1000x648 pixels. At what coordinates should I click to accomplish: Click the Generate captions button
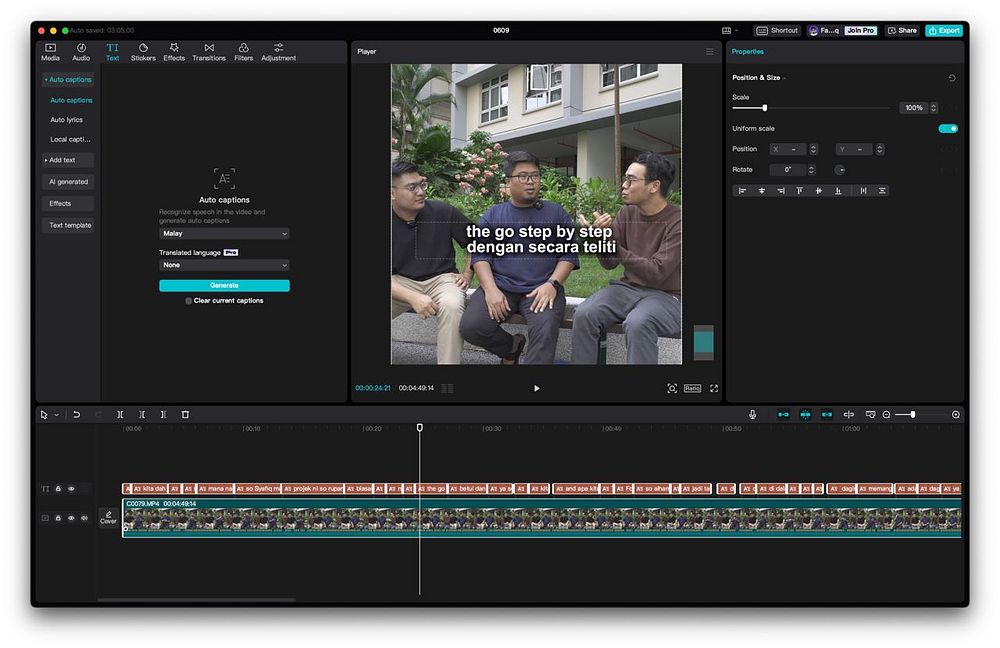(224, 286)
